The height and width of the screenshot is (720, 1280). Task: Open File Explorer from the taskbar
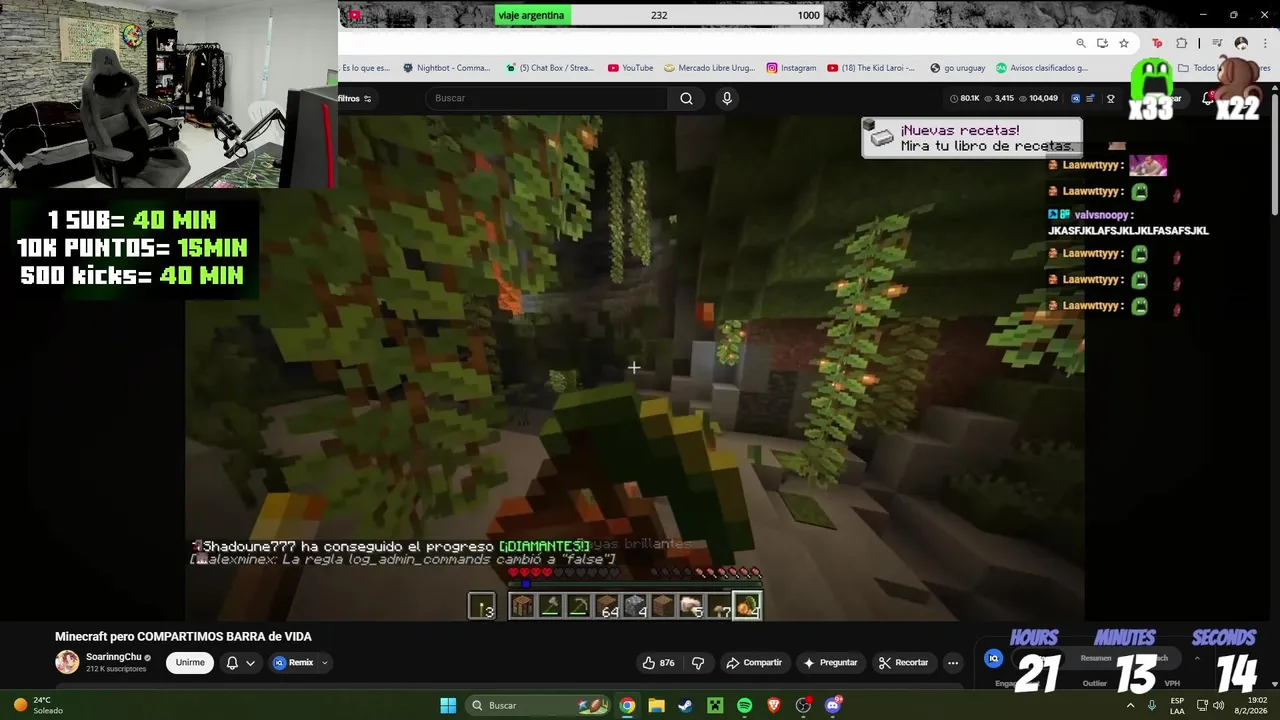pos(656,705)
